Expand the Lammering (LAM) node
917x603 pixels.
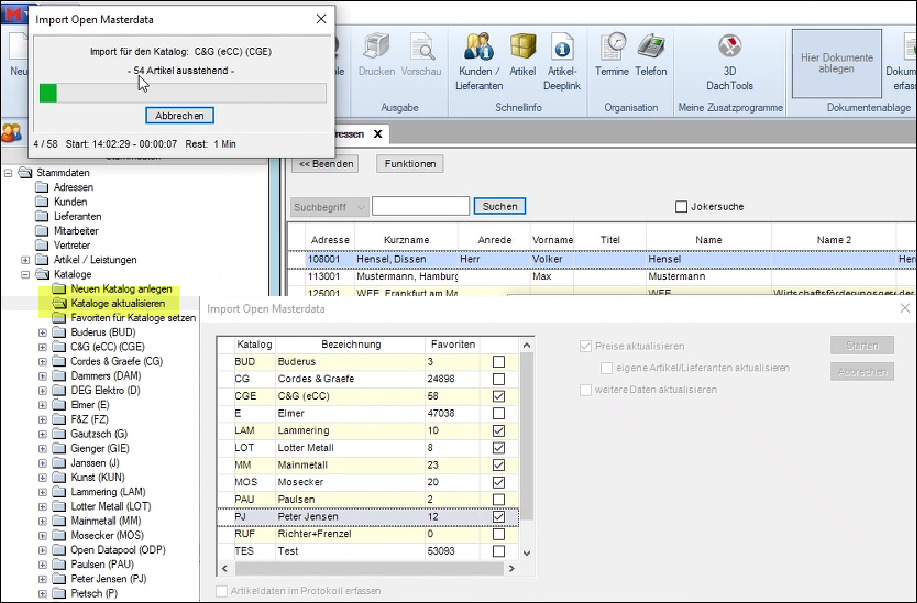42,492
